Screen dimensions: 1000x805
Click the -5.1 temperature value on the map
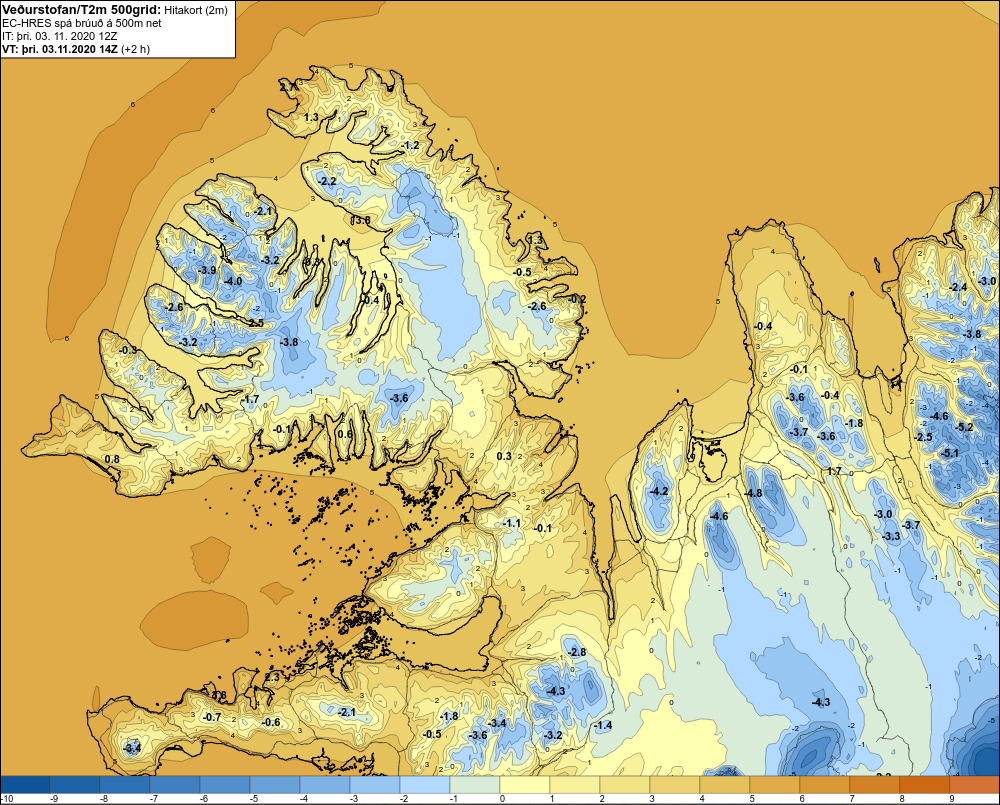pyautogui.click(x=950, y=453)
